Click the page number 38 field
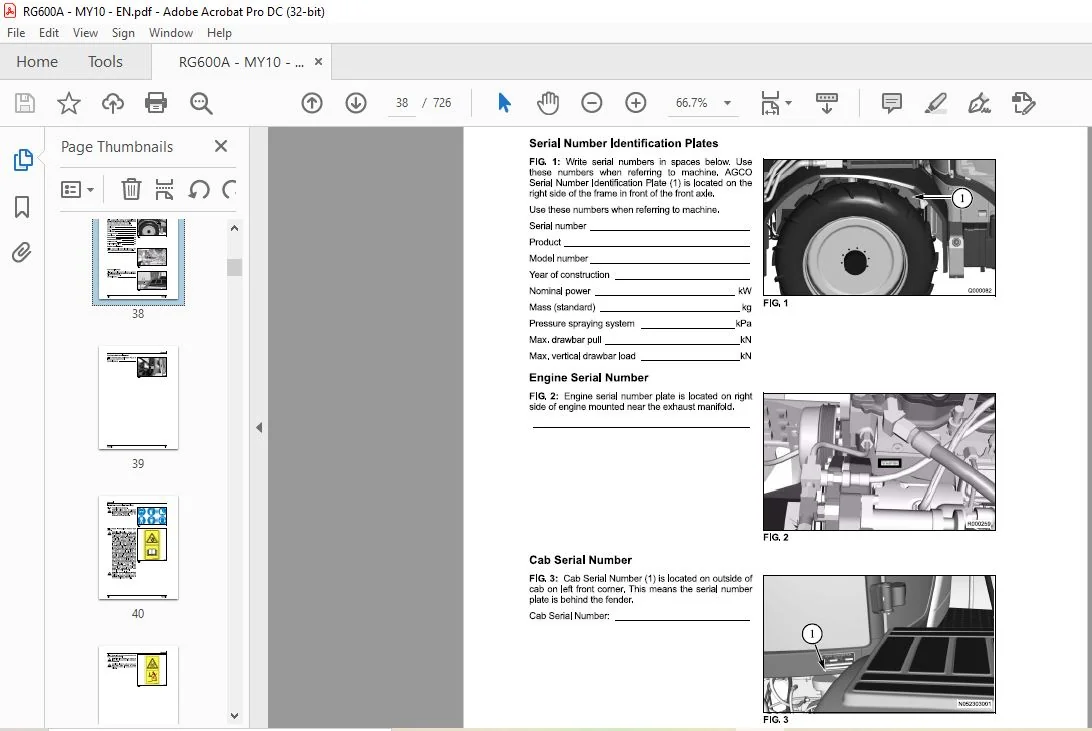The width and height of the screenshot is (1092, 731). click(x=402, y=103)
